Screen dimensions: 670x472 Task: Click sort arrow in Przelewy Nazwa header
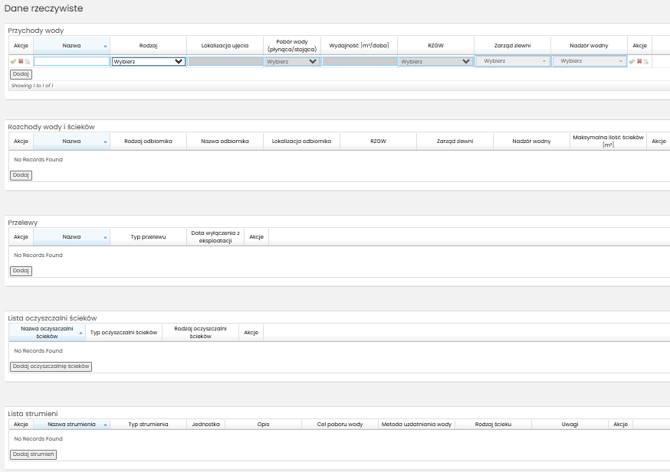point(105,237)
